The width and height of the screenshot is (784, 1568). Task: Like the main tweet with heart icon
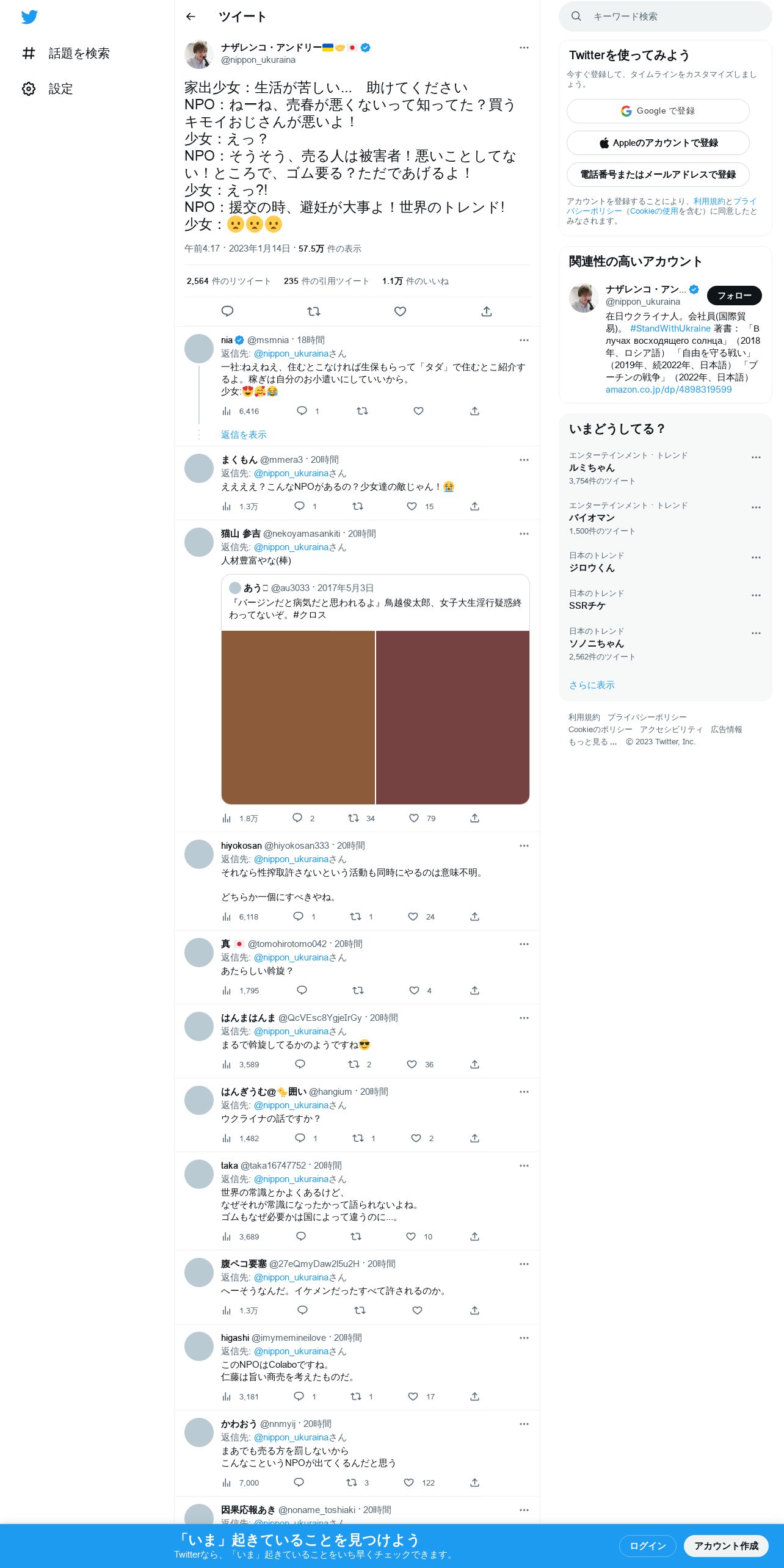point(400,311)
